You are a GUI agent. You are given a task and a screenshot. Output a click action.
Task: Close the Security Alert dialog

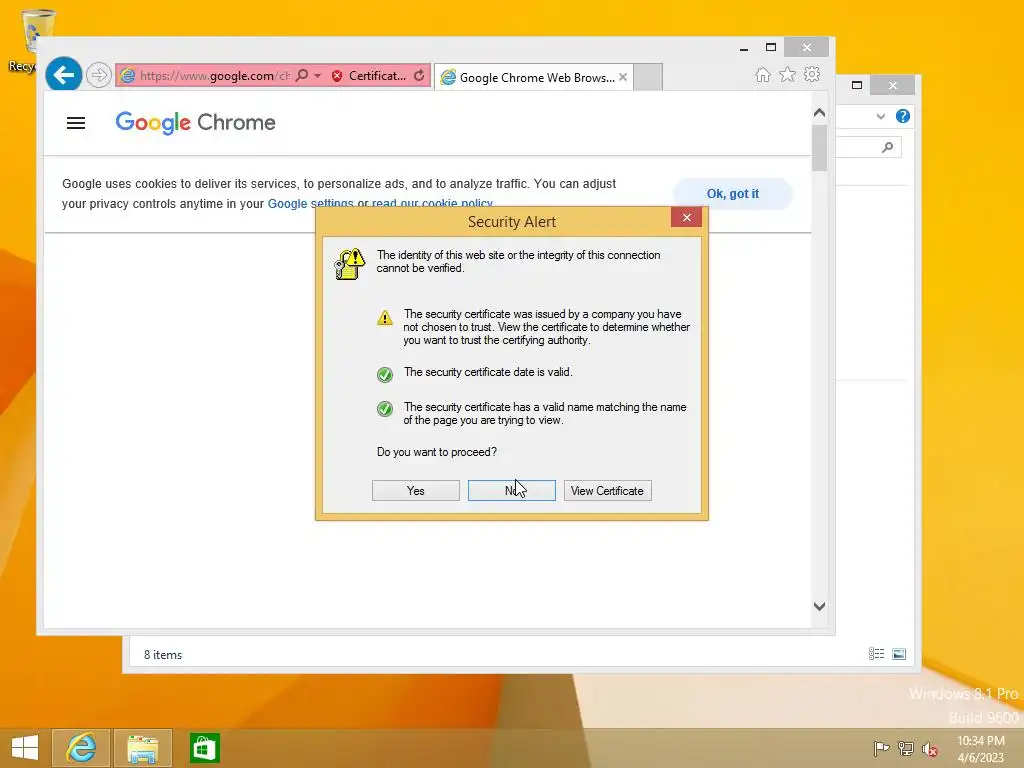(x=686, y=217)
